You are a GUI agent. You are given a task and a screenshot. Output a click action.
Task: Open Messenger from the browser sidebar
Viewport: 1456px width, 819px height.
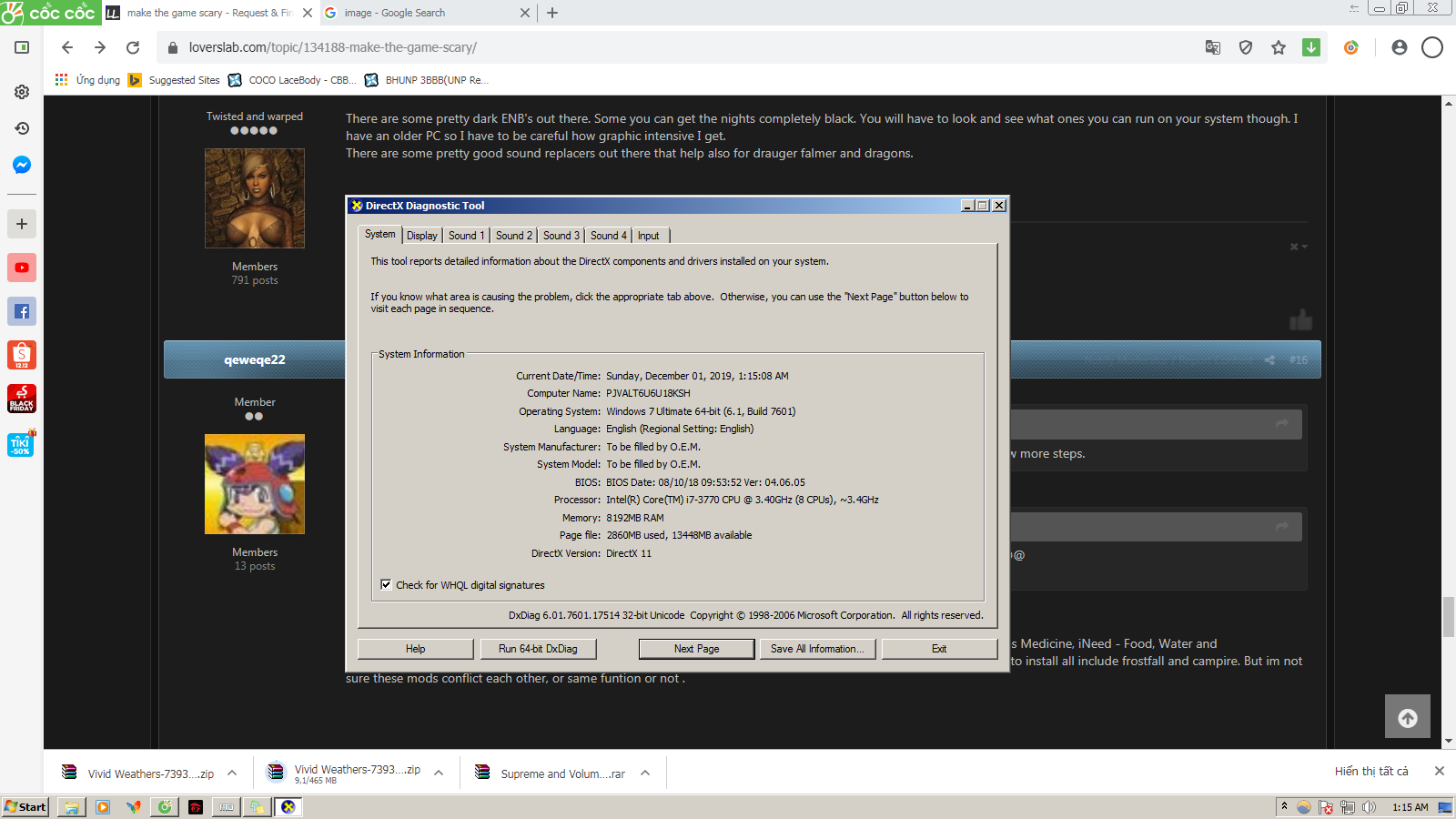[x=22, y=165]
